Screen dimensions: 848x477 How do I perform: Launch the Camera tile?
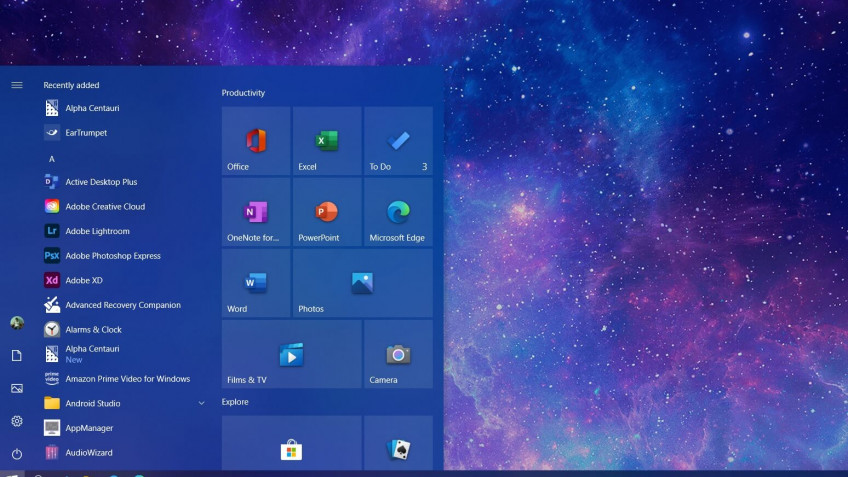(398, 354)
